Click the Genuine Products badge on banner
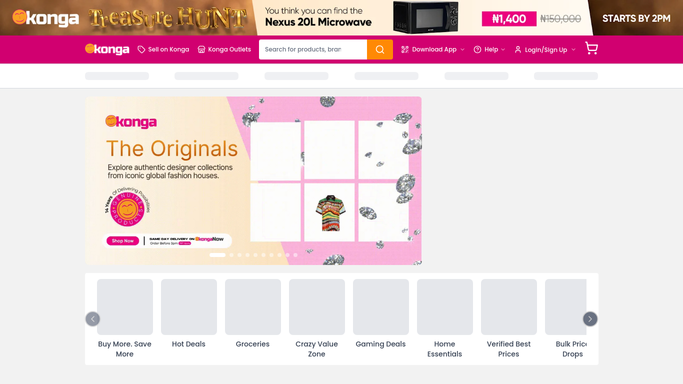This screenshot has width=683, height=384. [x=127, y=208]
